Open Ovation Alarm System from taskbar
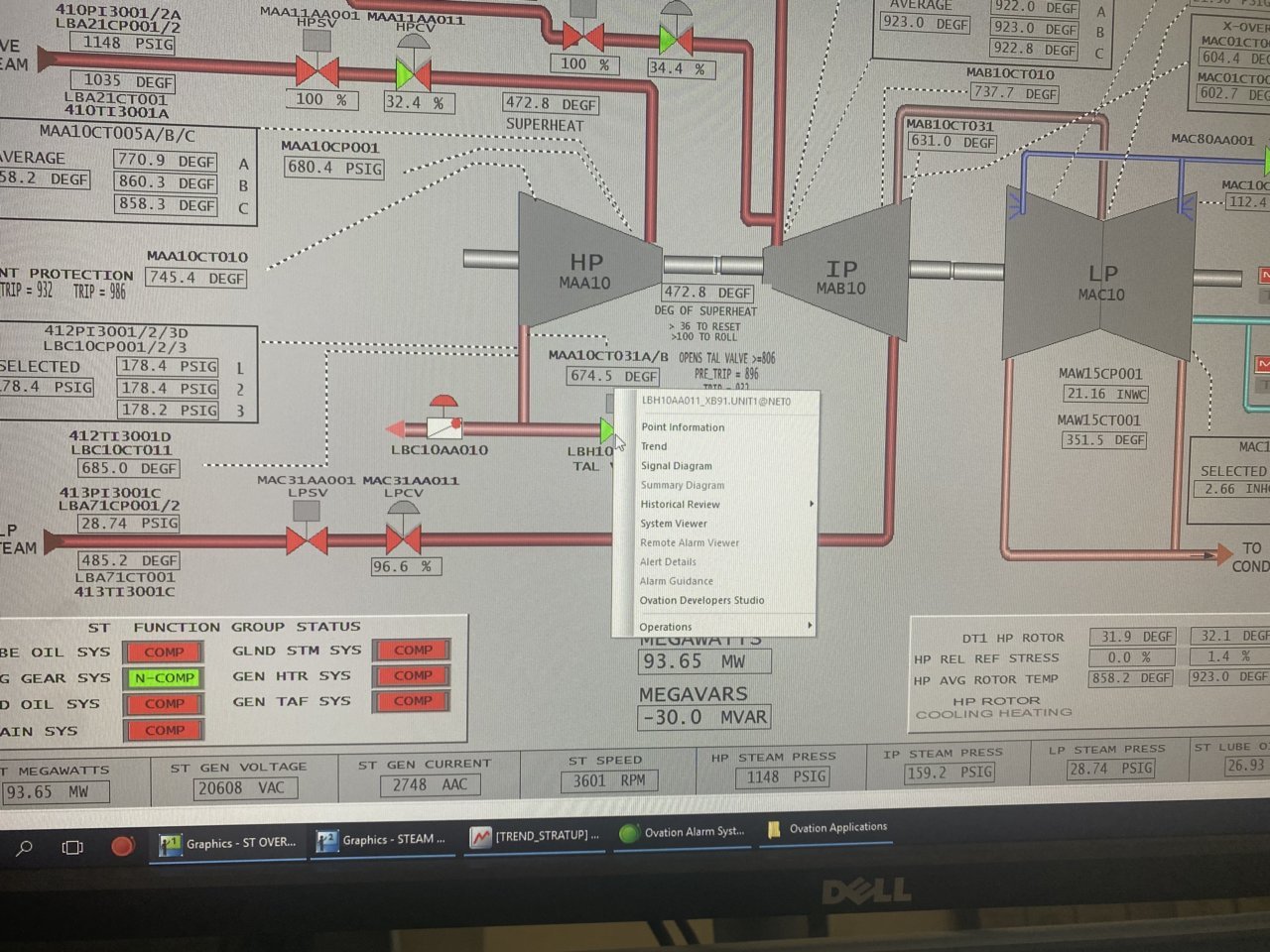Viewport: 1270px width, 952px height. pos(682,832)
